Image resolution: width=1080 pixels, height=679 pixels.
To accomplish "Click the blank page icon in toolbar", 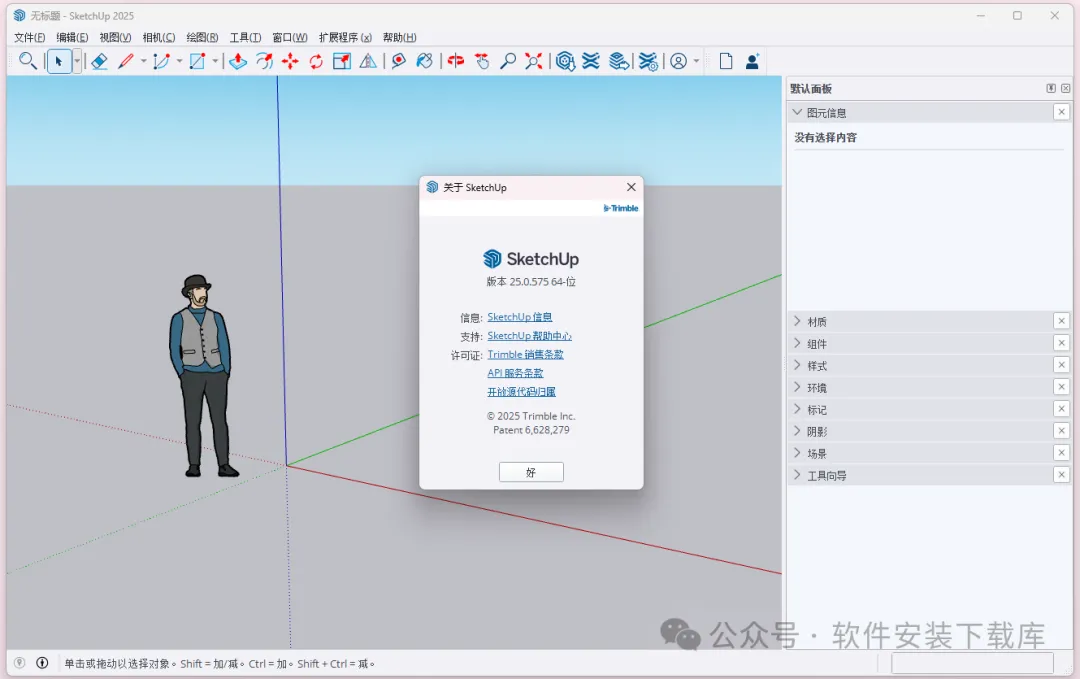I will 726,61.
